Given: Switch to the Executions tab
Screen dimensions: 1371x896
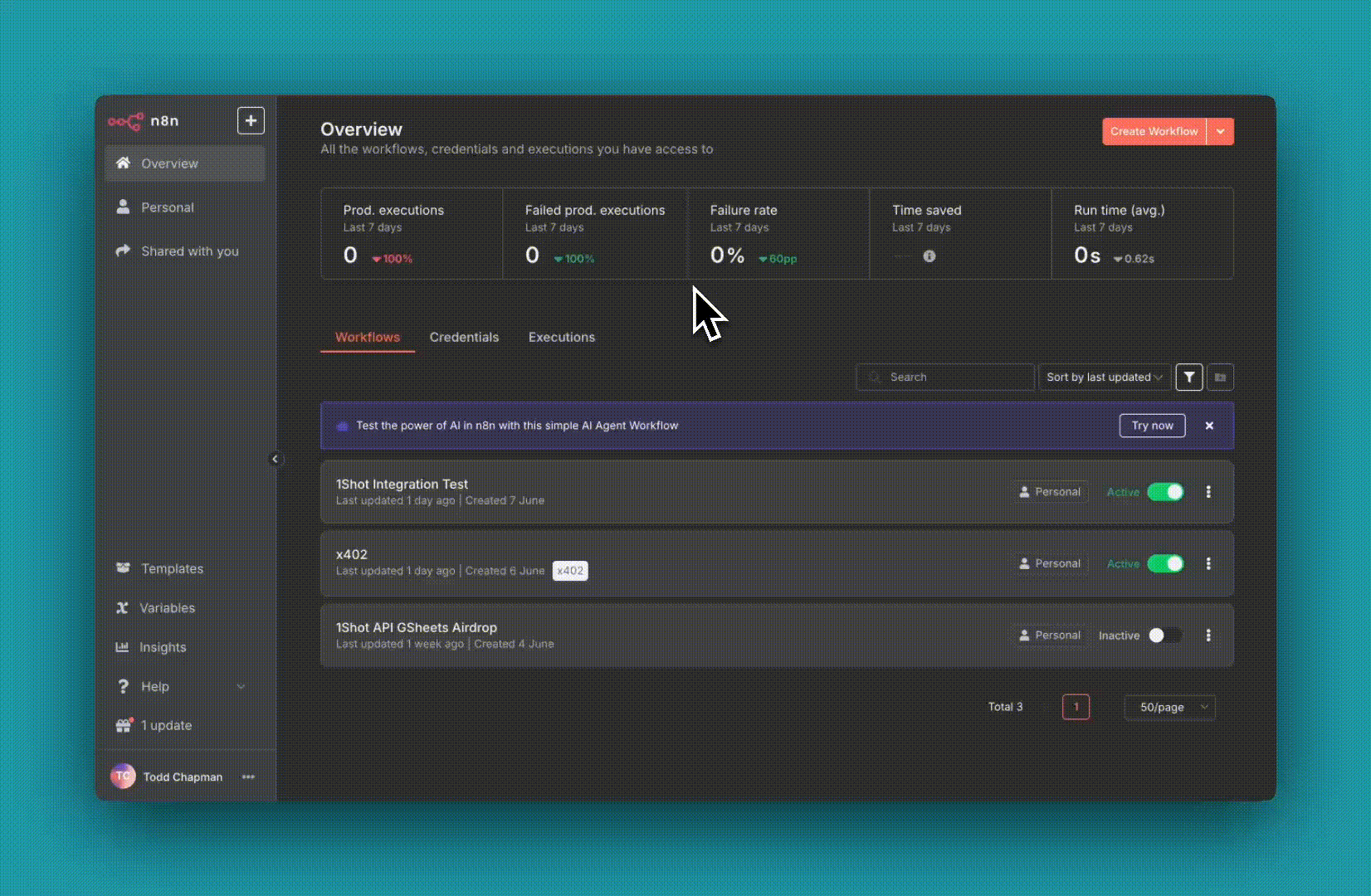Looking at the screenshot, I should click(x=561, y=337).
